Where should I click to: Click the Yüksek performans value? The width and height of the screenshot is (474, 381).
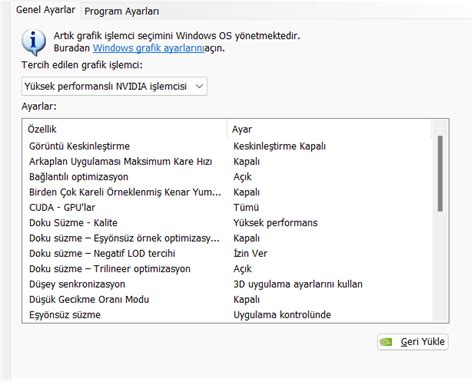coord(275,223)
